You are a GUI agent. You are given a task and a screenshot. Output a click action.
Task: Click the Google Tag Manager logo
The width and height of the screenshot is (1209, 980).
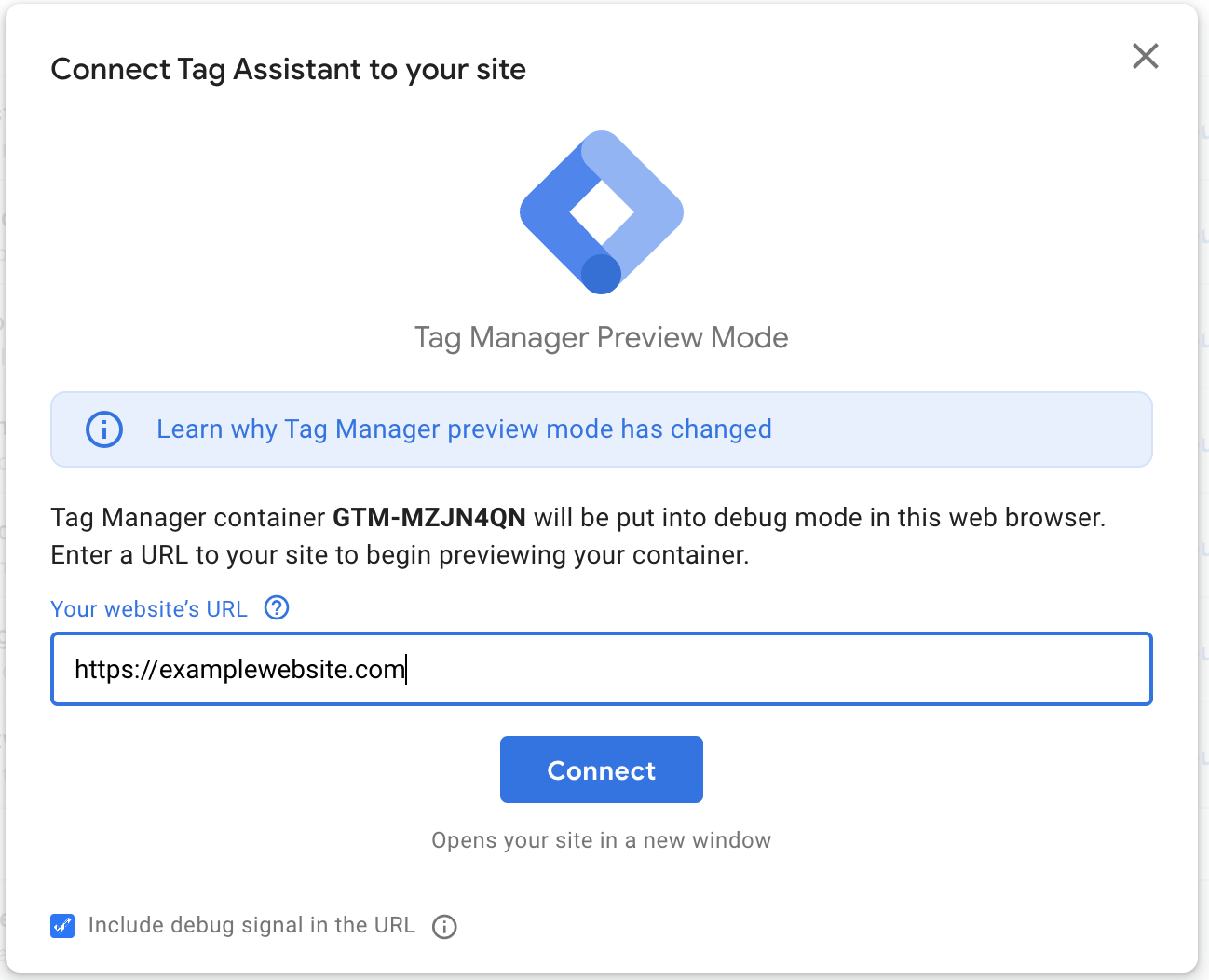(602, 212)
